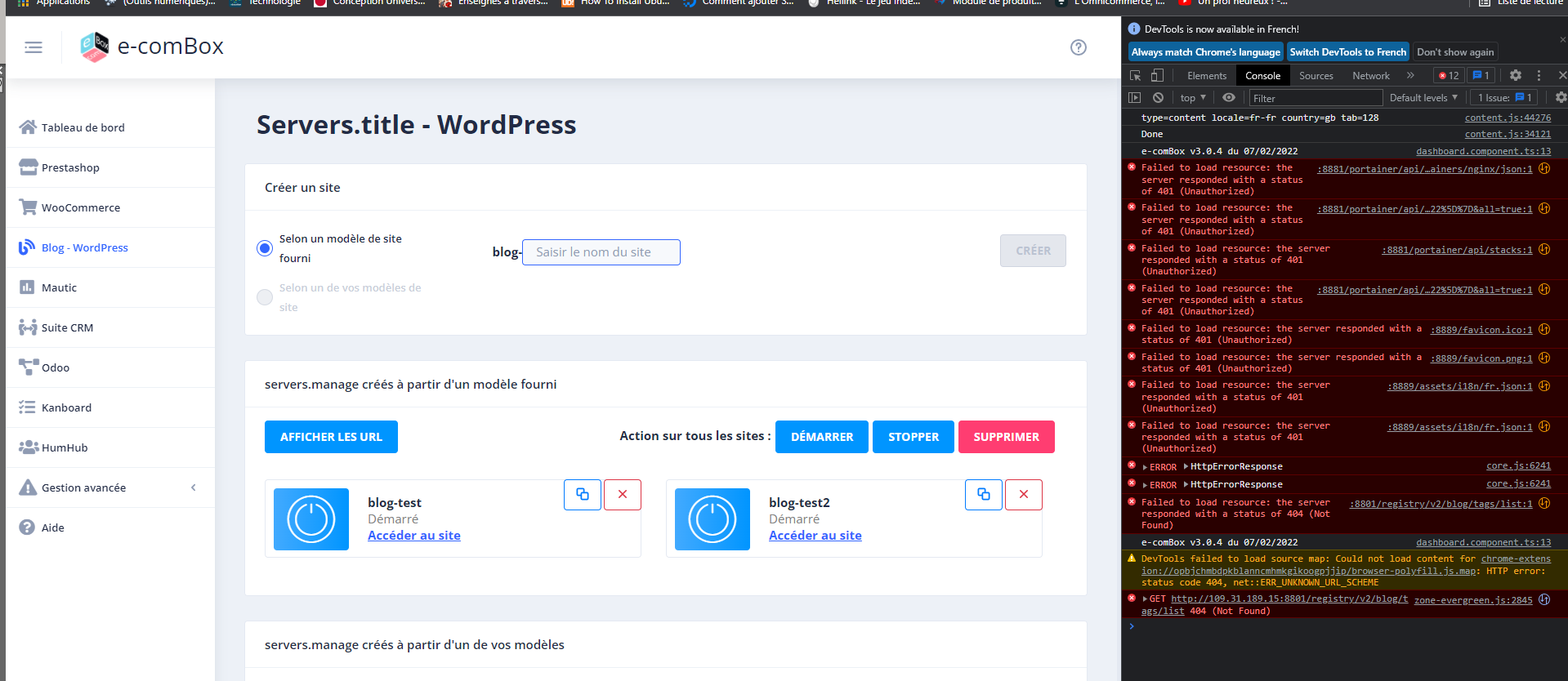Click 'Switch DevTools to French' button
Image resolution: width=1568 pixels, height=681 pixels.
(x=1348, y=51)
